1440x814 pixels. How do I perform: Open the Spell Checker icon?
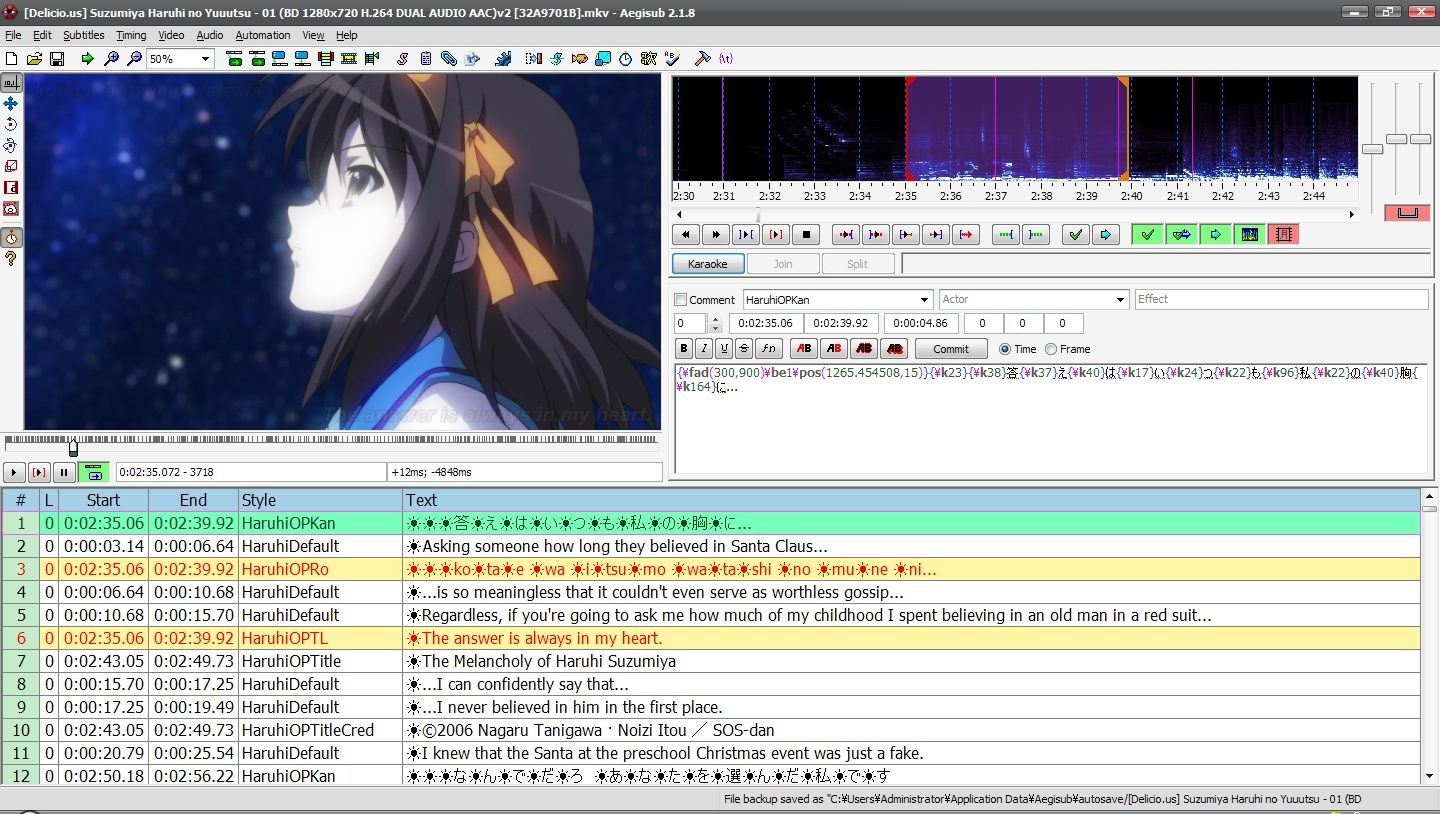tap(672, 59)
